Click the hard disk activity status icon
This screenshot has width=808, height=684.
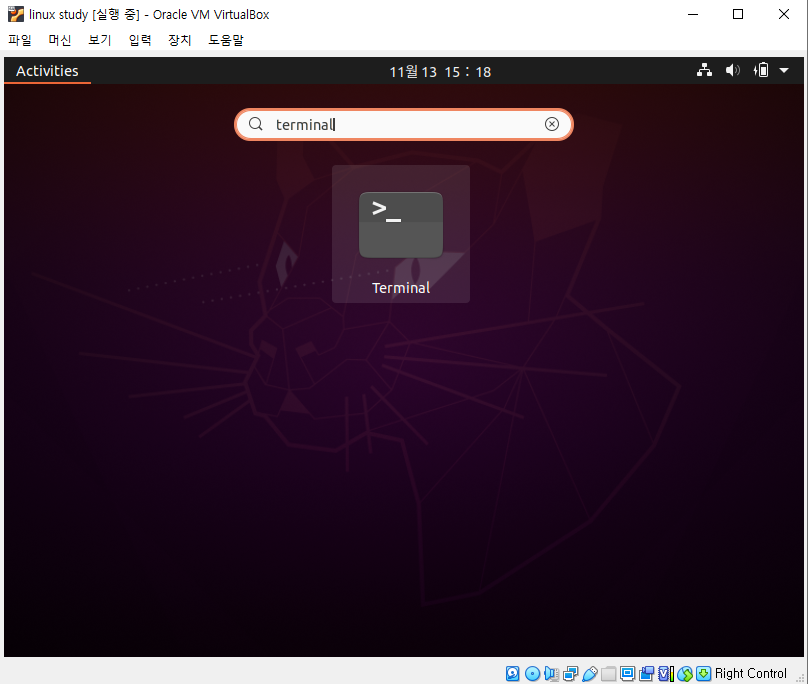click(x=512, y=673)
